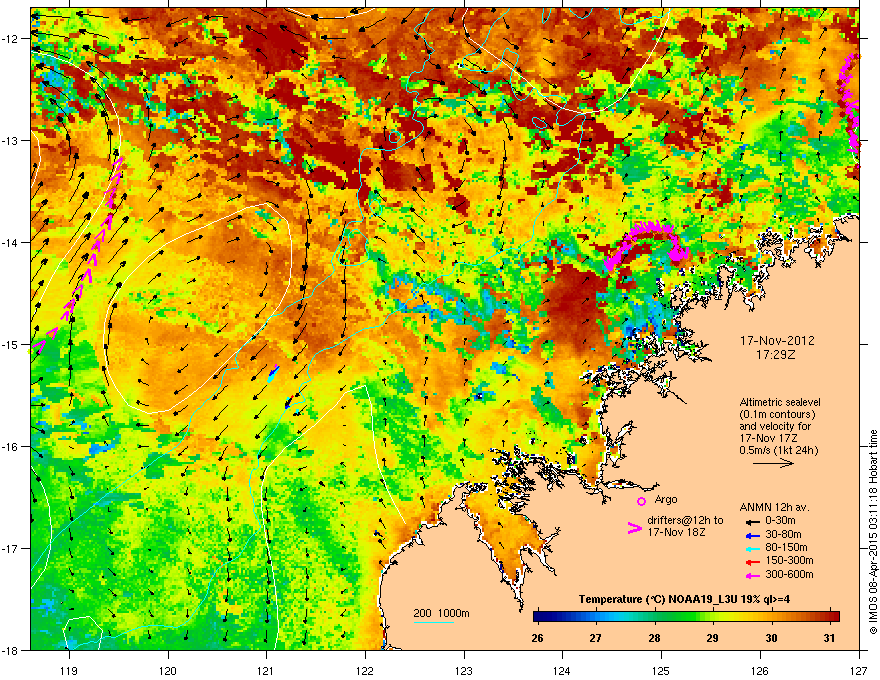Click the '(0.1m contours)' text line
This screenshot has height=680, width=880.
pyautogui.click(x=777, y=415)
